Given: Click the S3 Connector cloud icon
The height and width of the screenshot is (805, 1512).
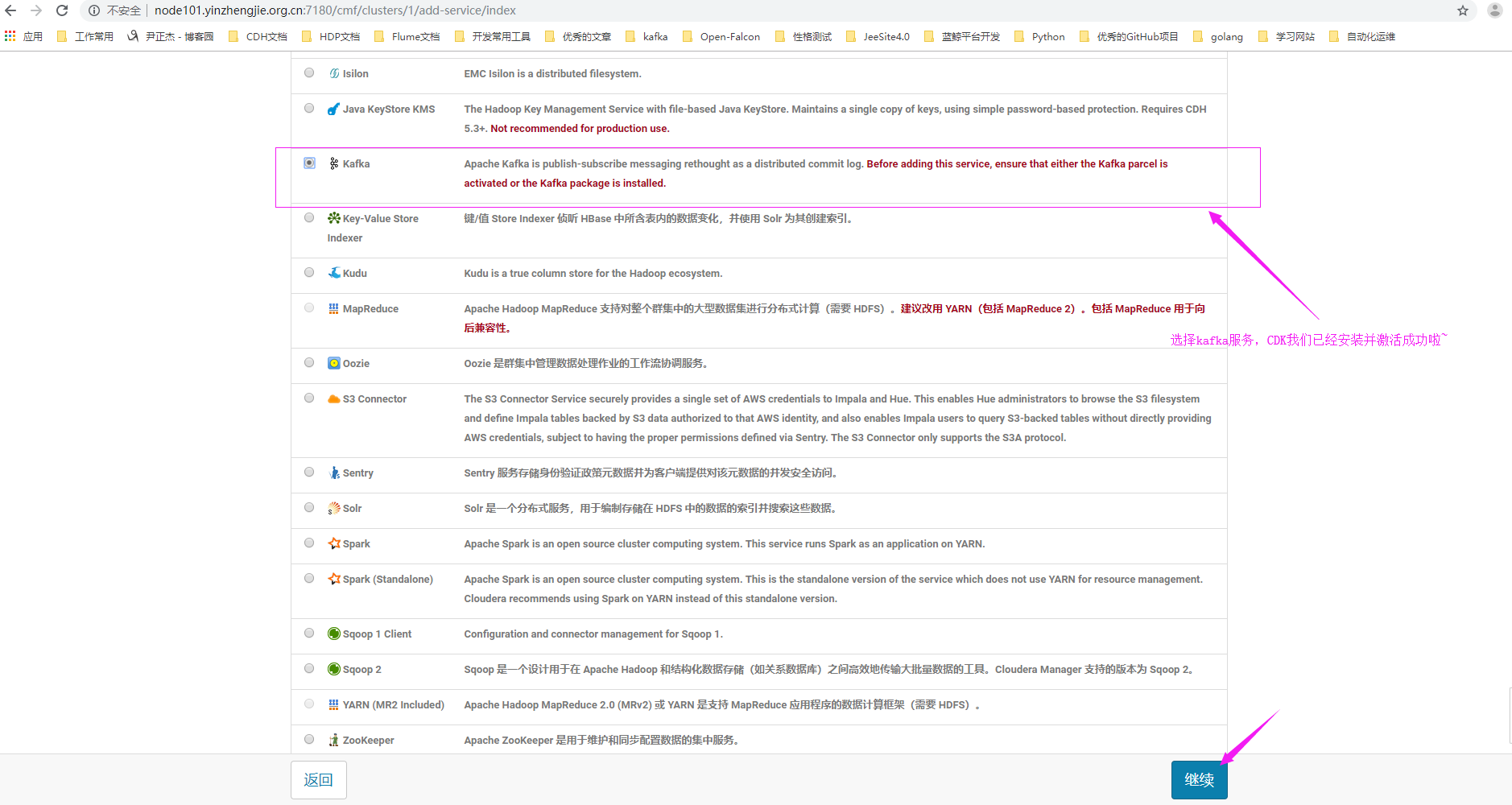Looking at the screenshot, I should coord(334,398).
